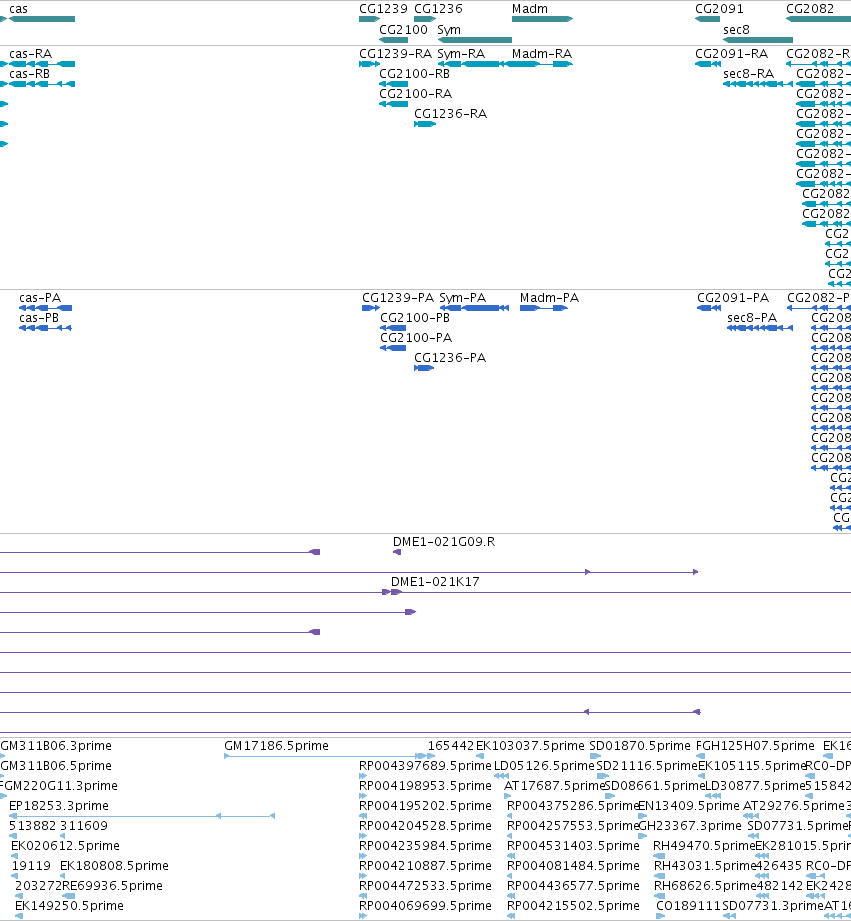Click the EN13409.5prime EST label
The image size is (851, 921).
[x=689, y=806]
